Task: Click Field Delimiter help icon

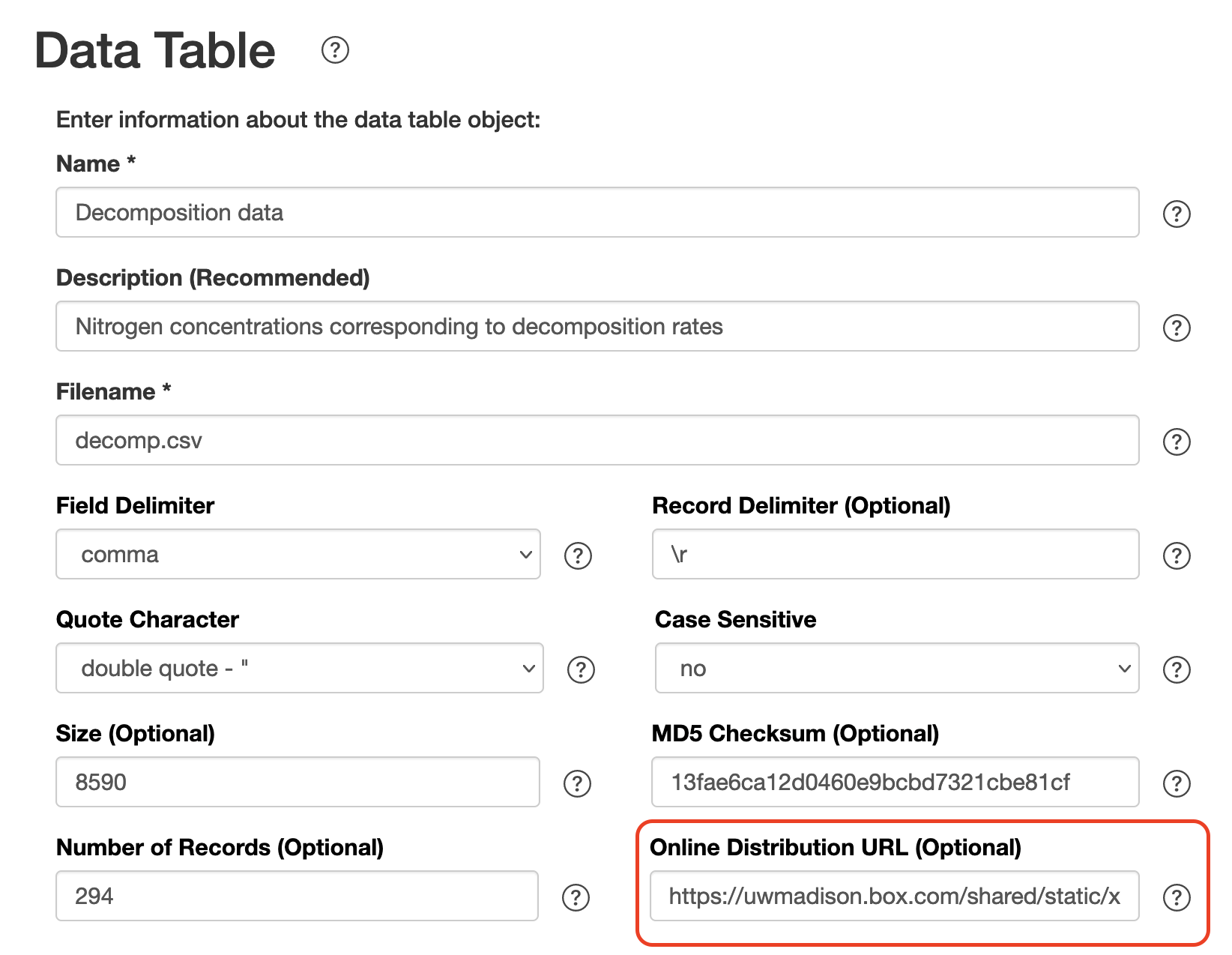Action: coord(578,555)
